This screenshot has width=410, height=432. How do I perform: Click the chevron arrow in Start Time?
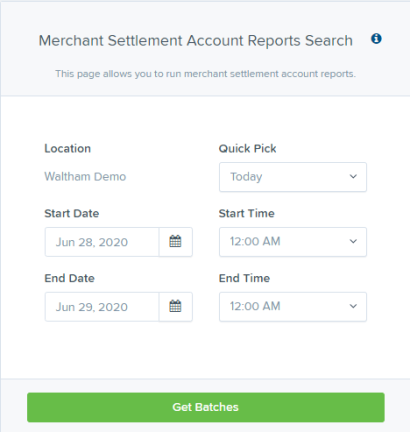[353, 241]
